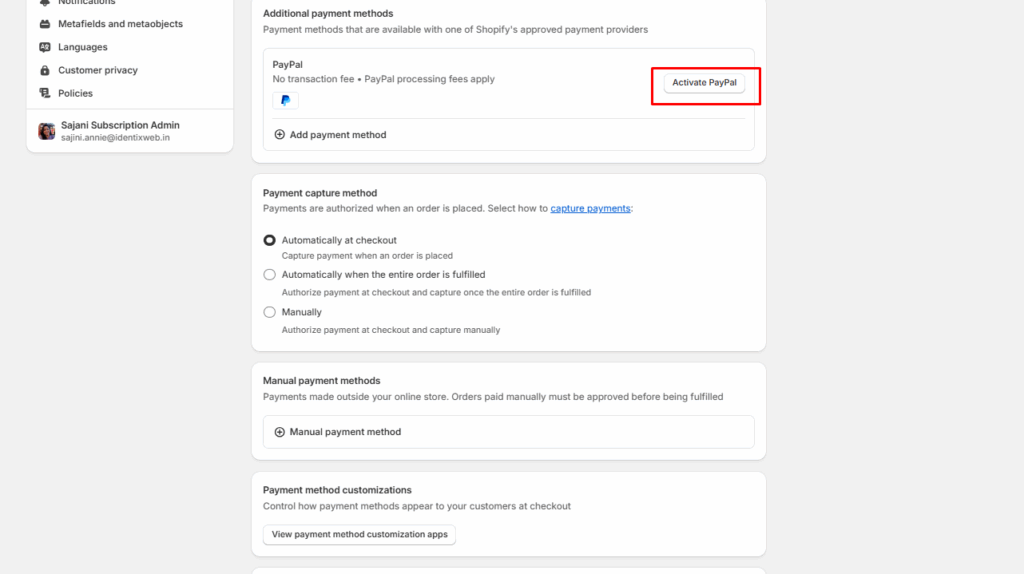The height and width of the screenshot is (574, 1024).
Task: Click the Add payment method text
Action: click(338, 135)
